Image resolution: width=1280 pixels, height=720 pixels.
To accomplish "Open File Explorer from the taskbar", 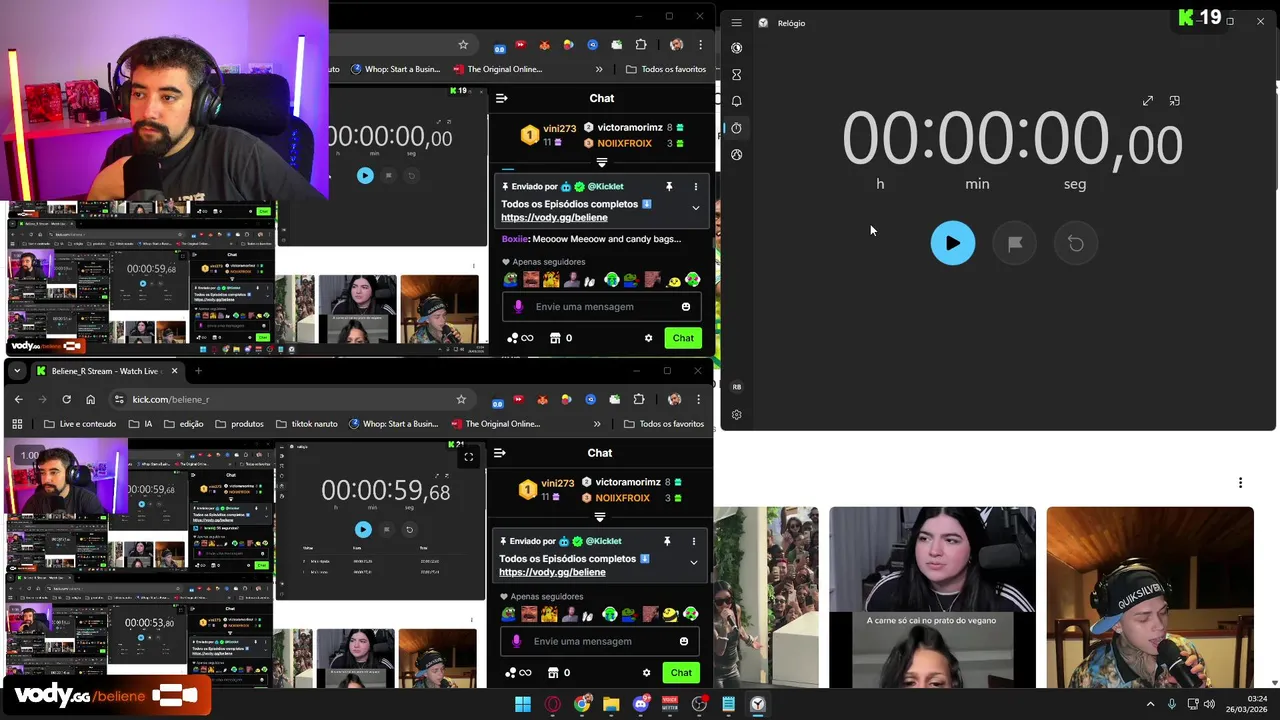I will (x=611, y=704).
